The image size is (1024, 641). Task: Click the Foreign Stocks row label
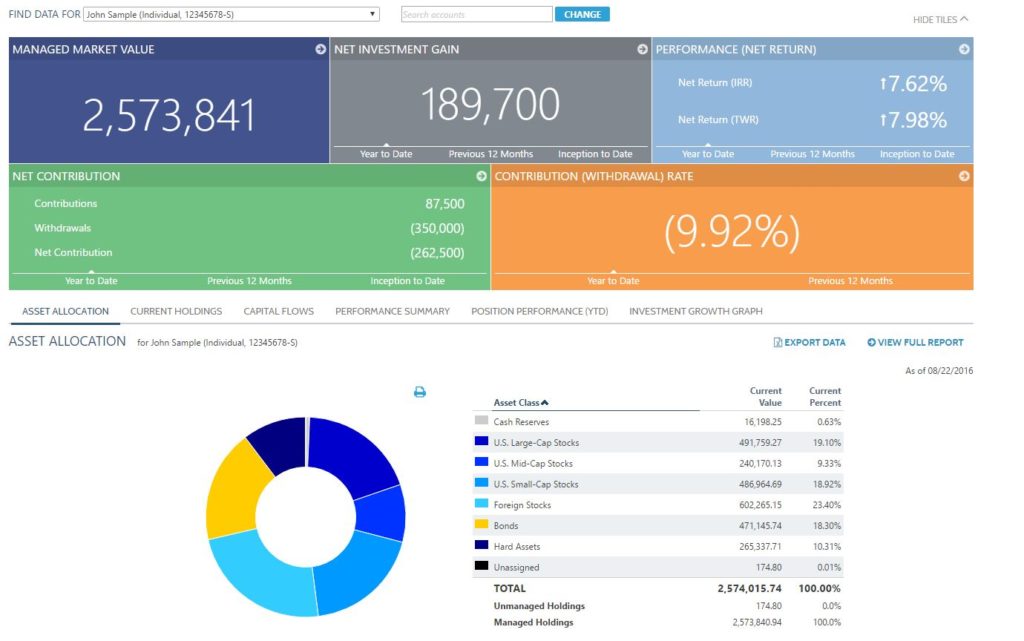pyautogui.click(x=522, y=505)
